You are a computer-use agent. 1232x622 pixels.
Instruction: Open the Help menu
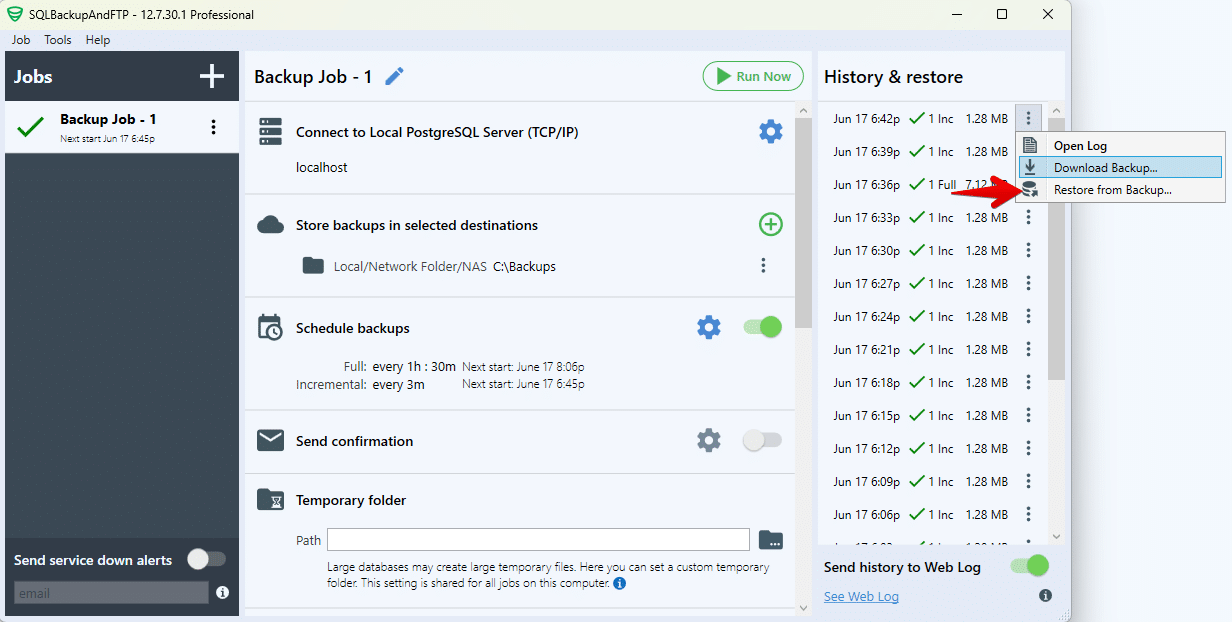(98, 40)
